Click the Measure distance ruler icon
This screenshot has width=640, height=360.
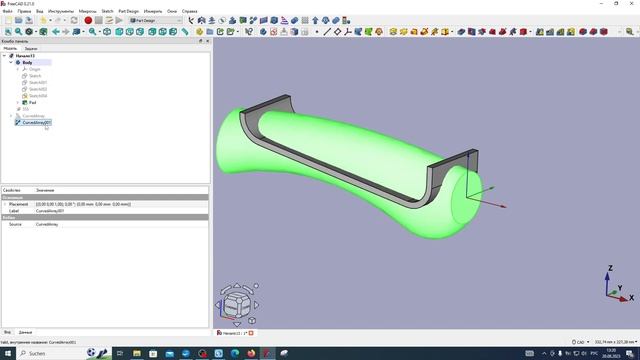[185, 32]
